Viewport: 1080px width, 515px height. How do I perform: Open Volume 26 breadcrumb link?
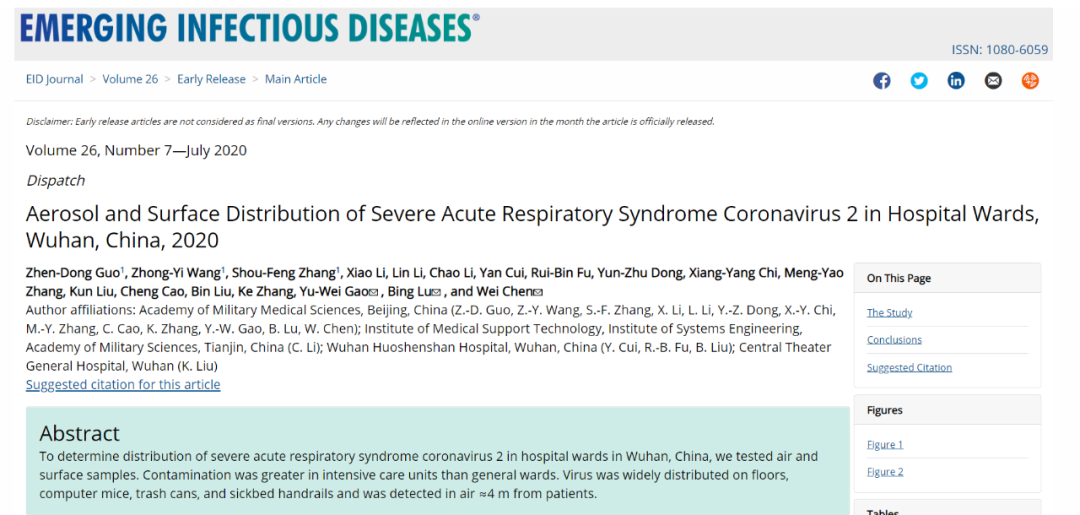130,79
